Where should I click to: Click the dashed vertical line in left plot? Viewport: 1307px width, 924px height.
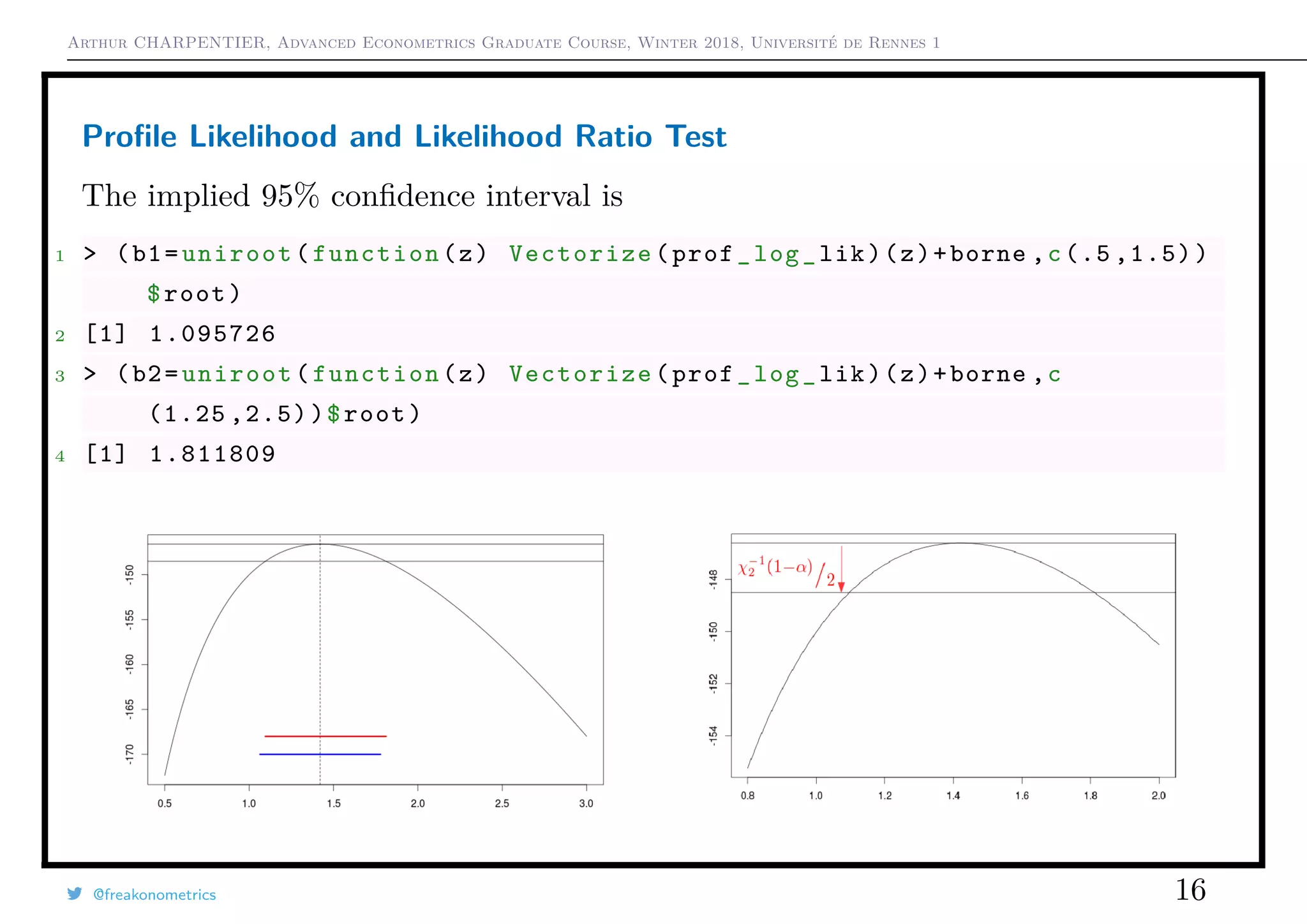320,660
